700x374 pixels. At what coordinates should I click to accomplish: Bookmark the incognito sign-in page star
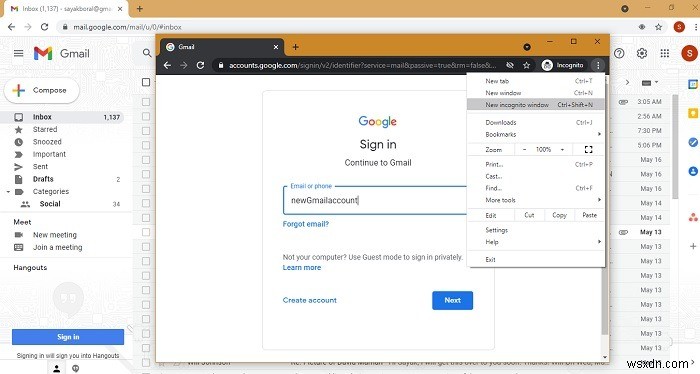tap(526, 65)
